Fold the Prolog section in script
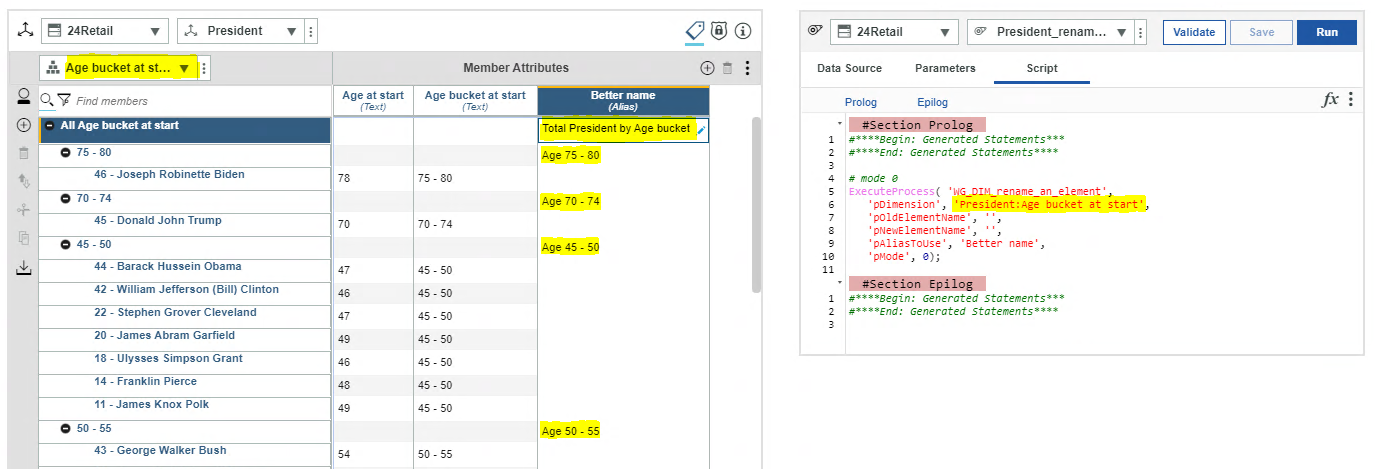1375x469 pixels. 839,125
